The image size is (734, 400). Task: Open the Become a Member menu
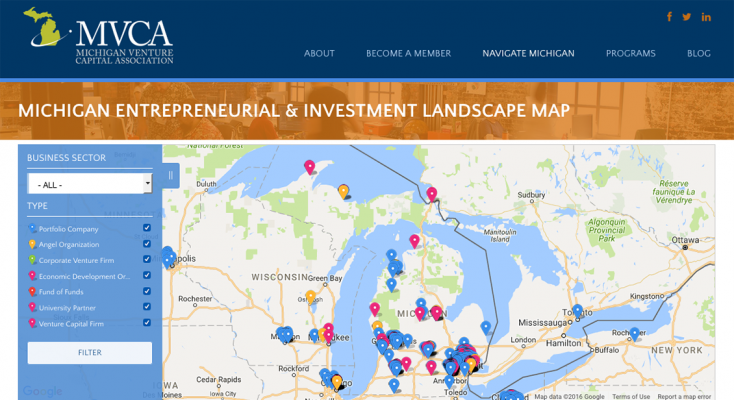pyautogui.click(x=409, y=53)
